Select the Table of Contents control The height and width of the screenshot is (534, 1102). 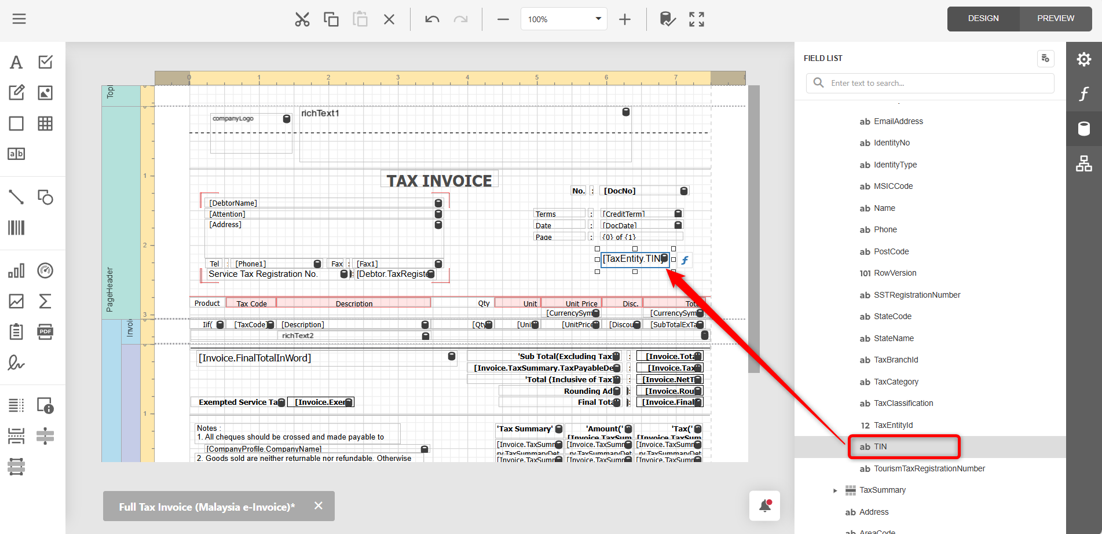tap(15, 405)
